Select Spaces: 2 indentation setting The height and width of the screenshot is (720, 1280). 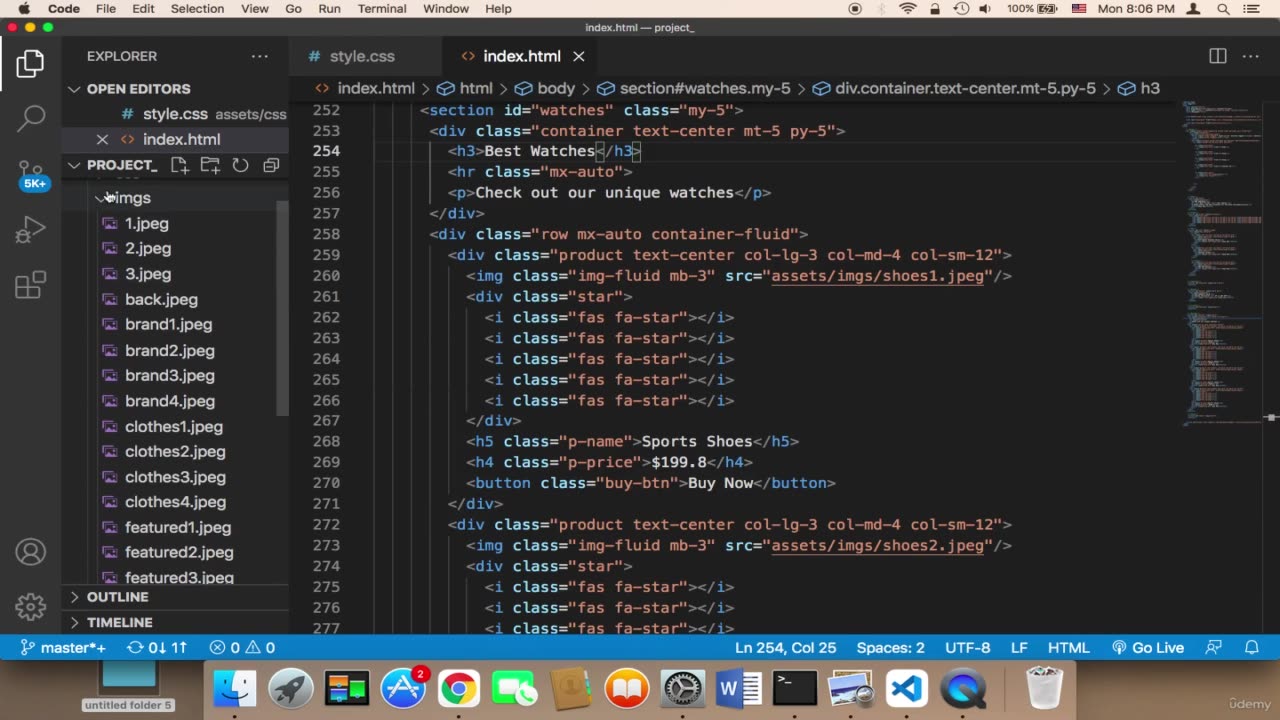point(890,647)
